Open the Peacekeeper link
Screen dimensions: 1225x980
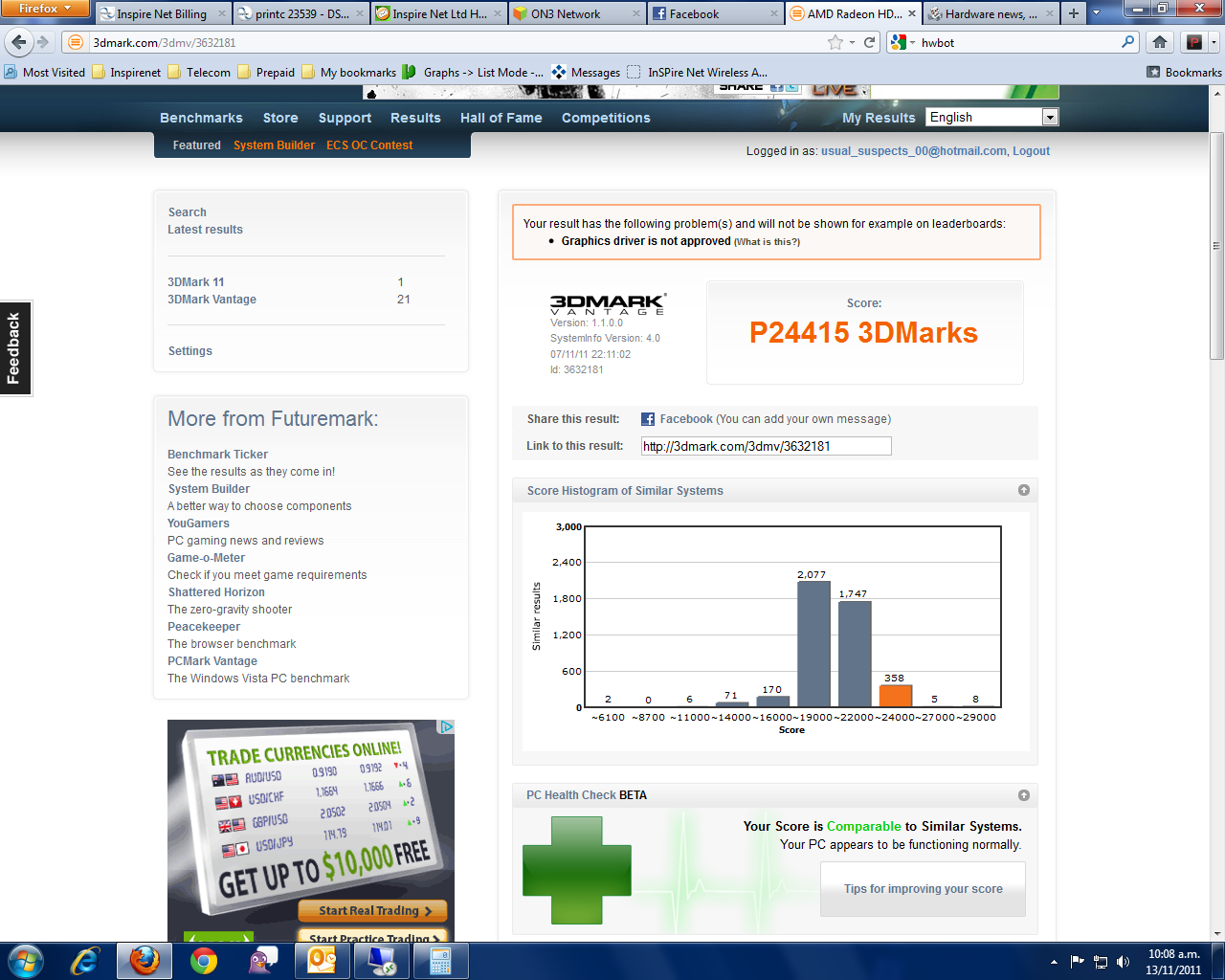tap(204, 627)
